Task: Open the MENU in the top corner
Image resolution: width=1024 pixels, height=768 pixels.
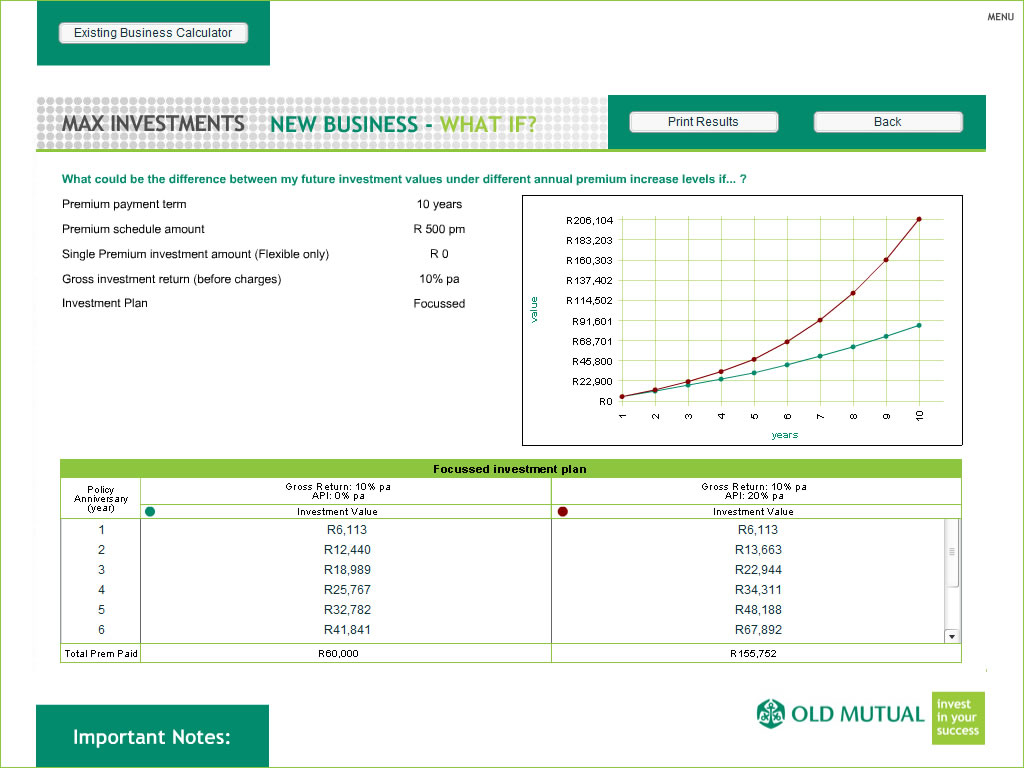Action: pyautogui.click(x=1000, y=17)
